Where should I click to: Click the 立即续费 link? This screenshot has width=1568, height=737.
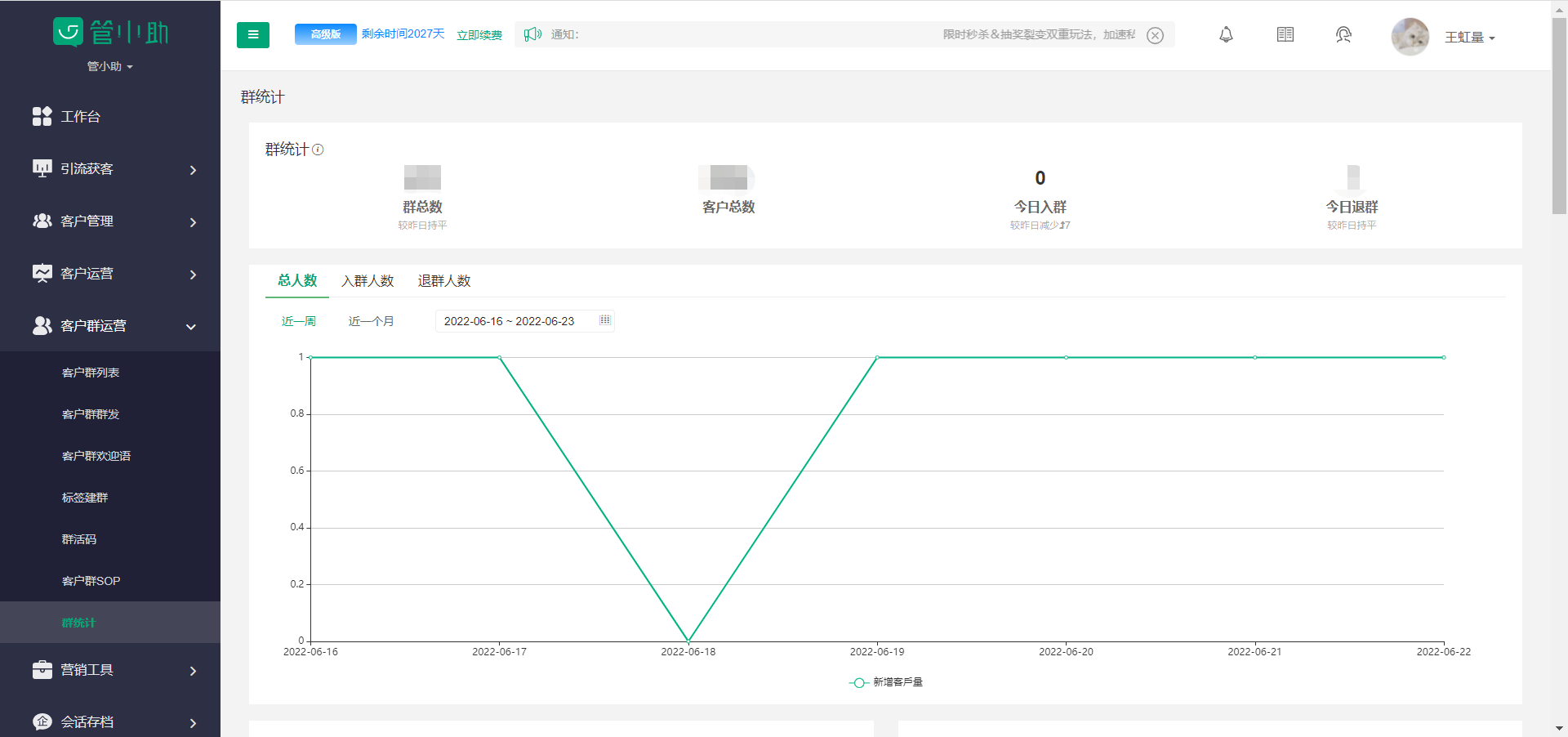[x=479, y=35]
